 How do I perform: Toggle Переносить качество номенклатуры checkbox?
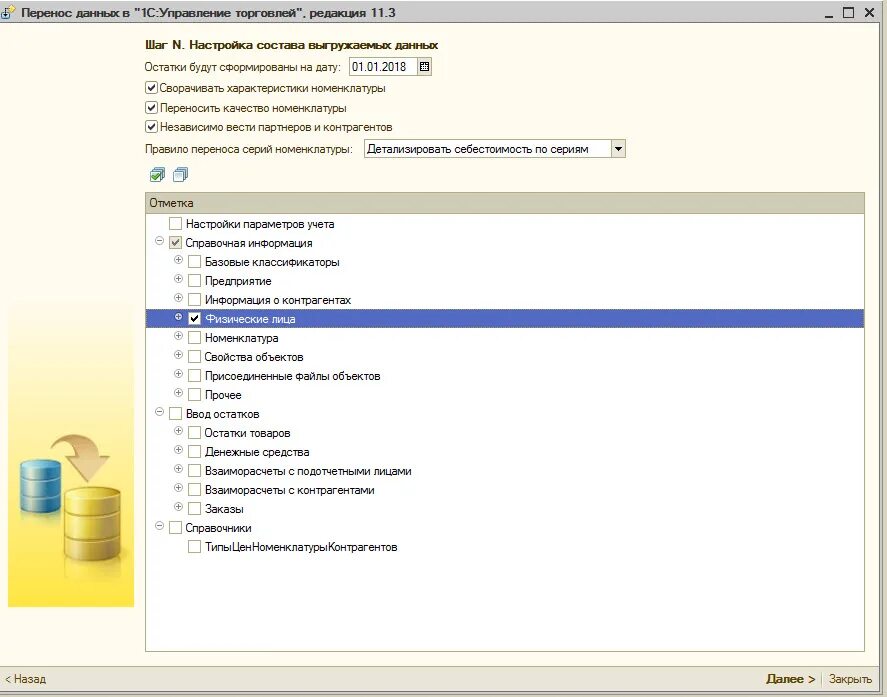pos(151,107)
